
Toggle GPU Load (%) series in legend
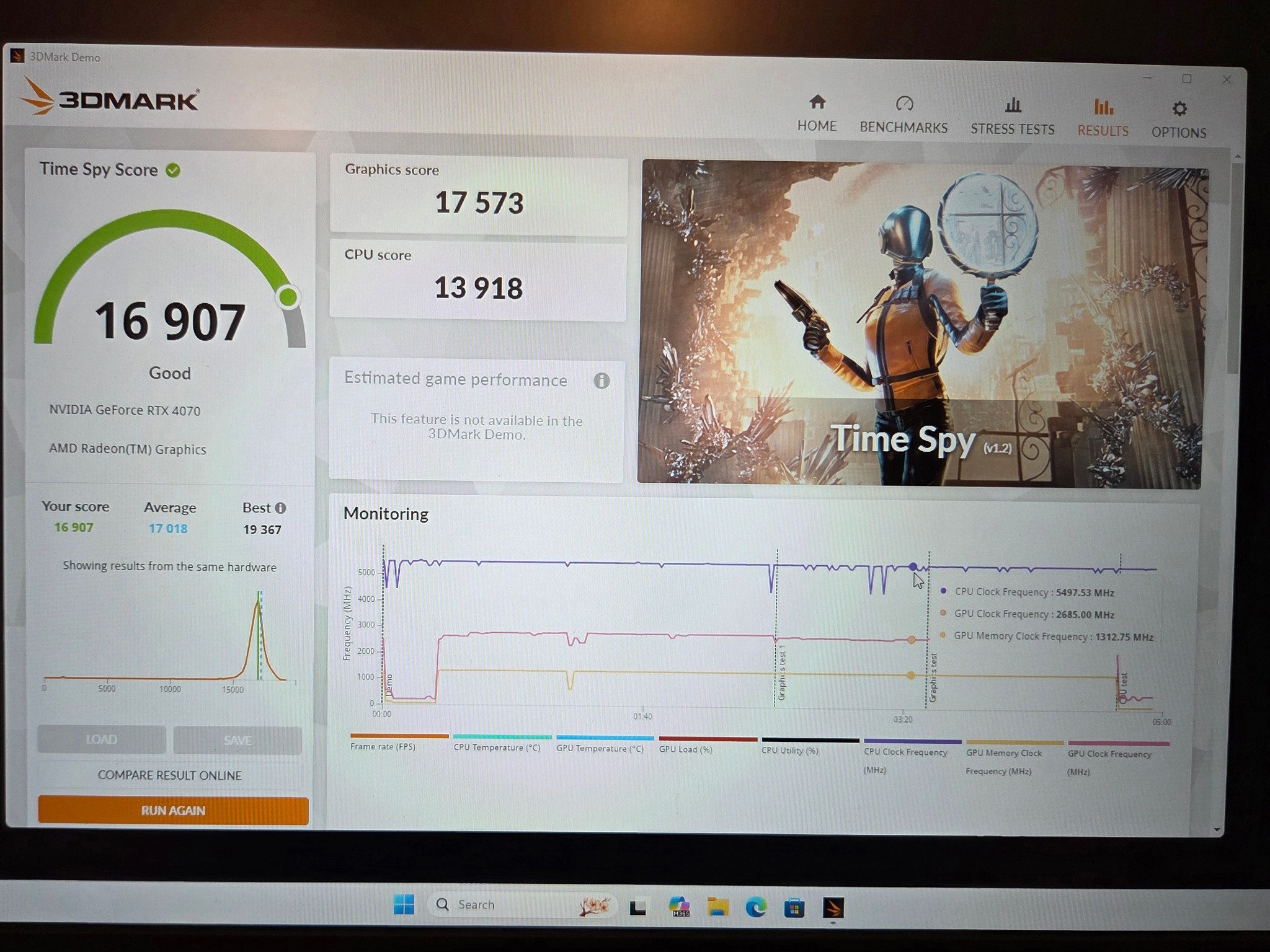(x=707, y=744)
